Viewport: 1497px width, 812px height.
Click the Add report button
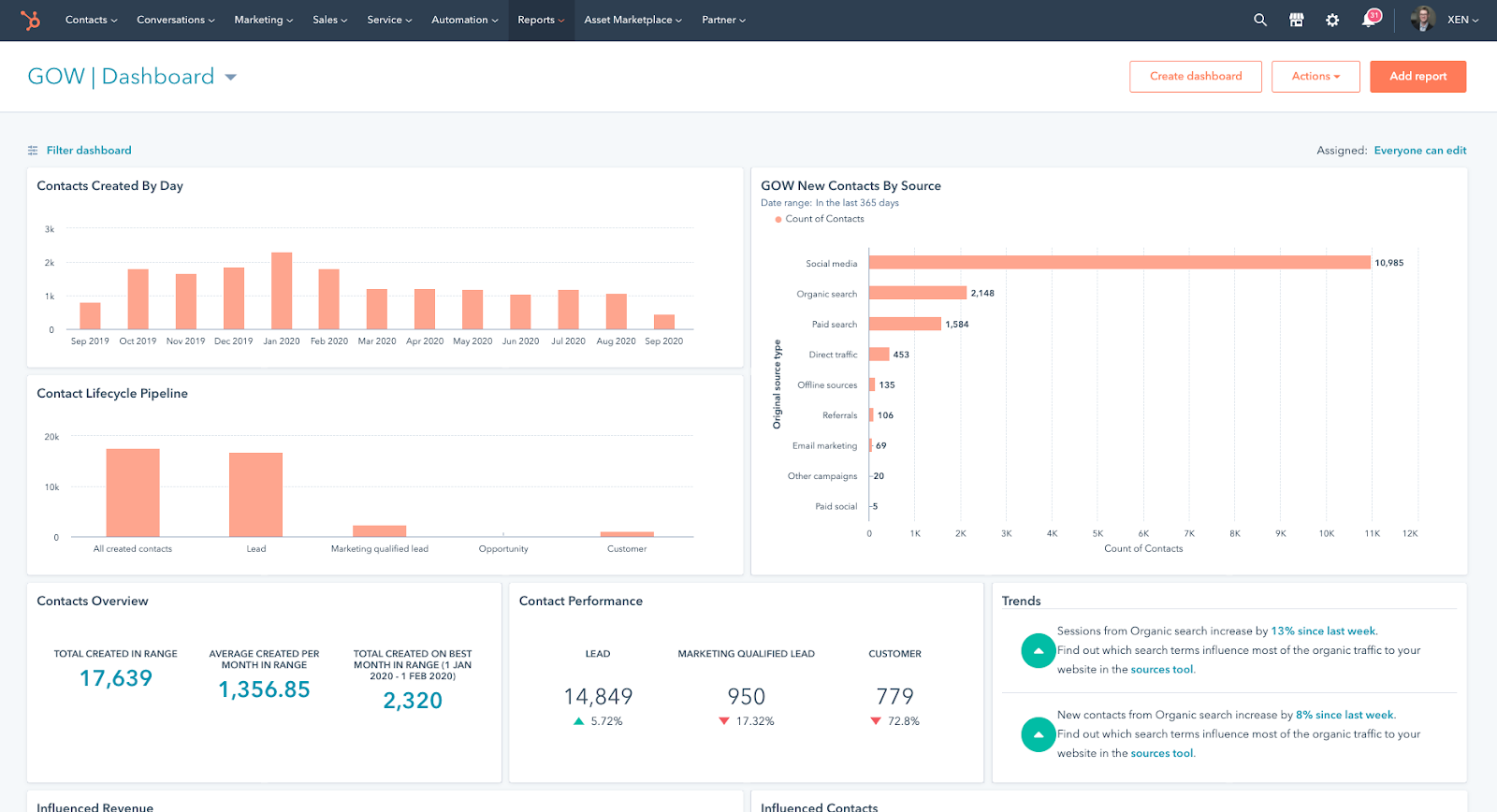[x=1417, y=77]
